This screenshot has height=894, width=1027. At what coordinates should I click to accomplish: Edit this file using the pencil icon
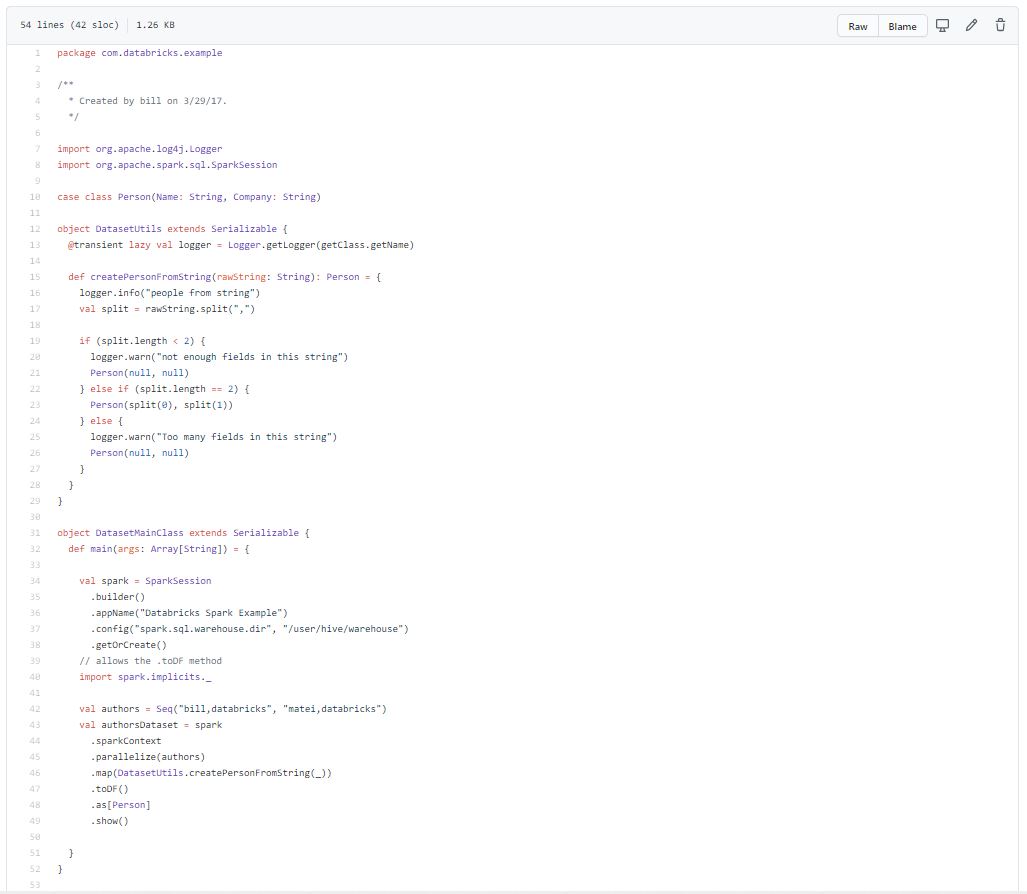click(x=971, y=26)
